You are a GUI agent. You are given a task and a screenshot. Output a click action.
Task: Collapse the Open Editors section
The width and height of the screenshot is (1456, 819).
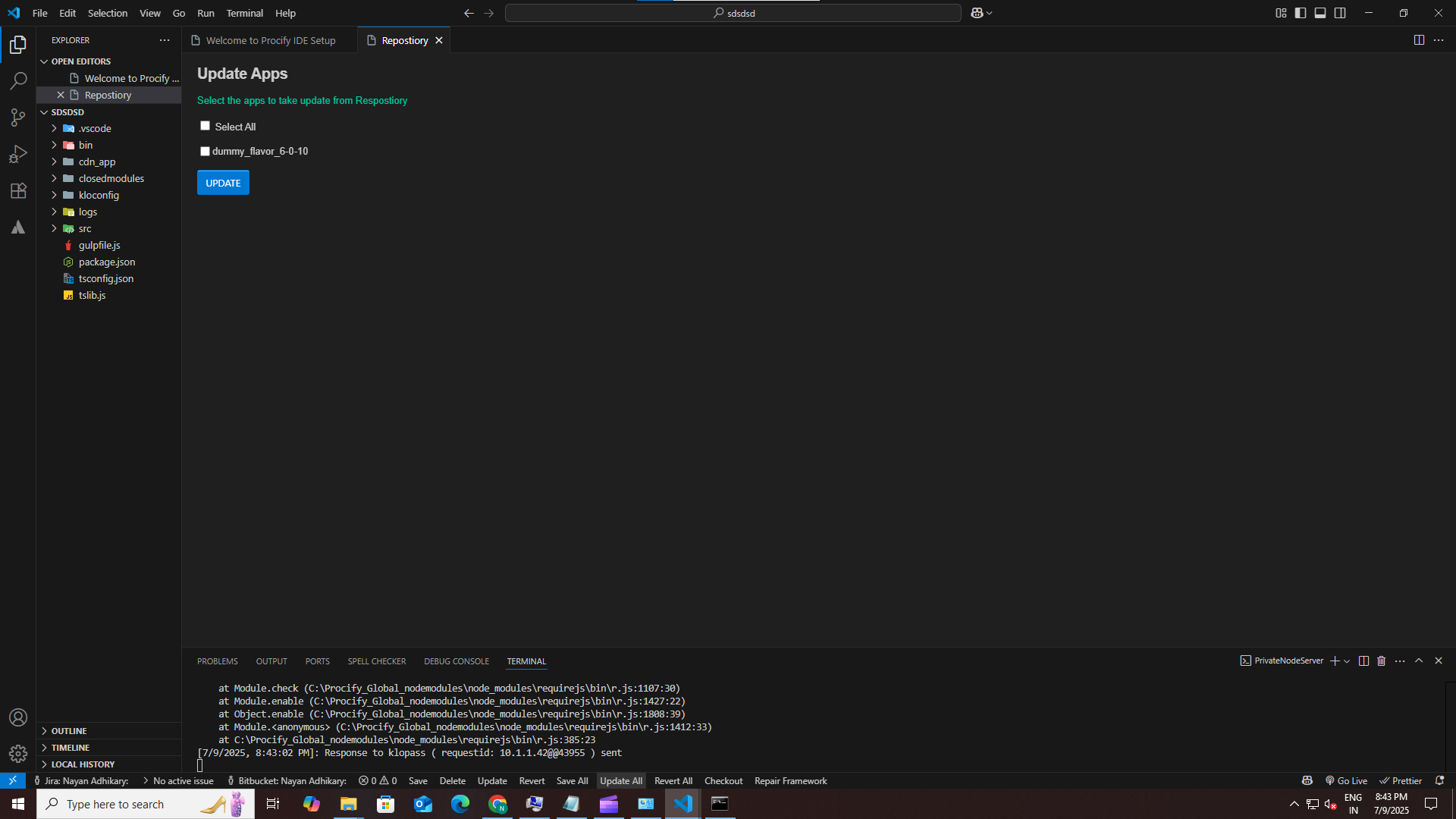pos(44,61)
